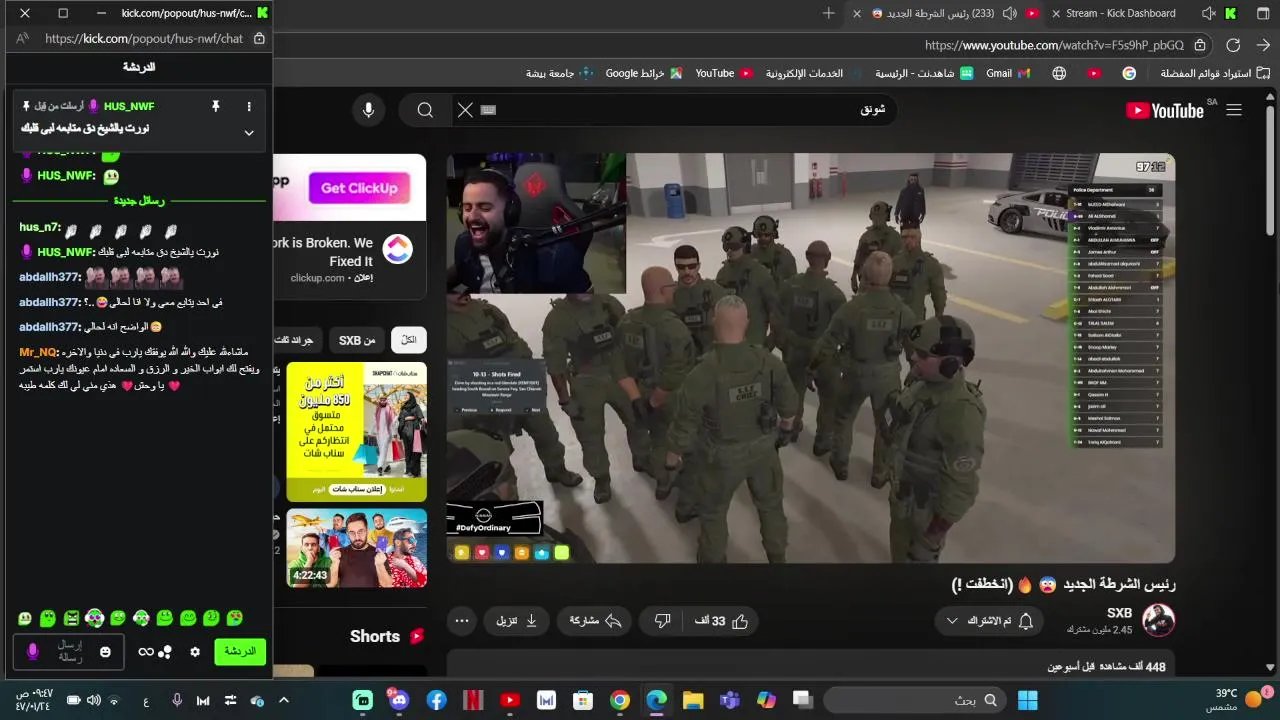
Task: Click the browser forward arrow
Action: click(x=1263, y=45)
